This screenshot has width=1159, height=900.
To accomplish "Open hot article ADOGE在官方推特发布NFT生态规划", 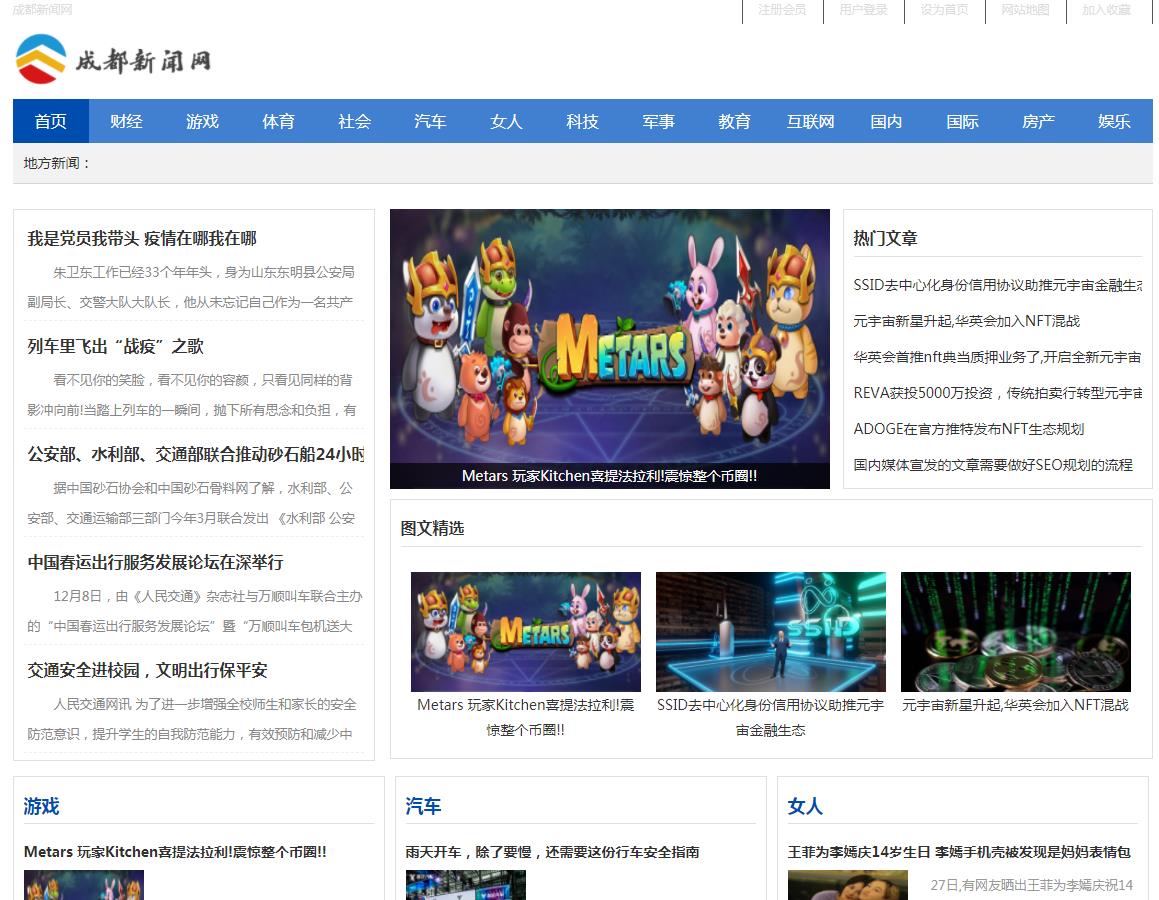I will 969,429.
